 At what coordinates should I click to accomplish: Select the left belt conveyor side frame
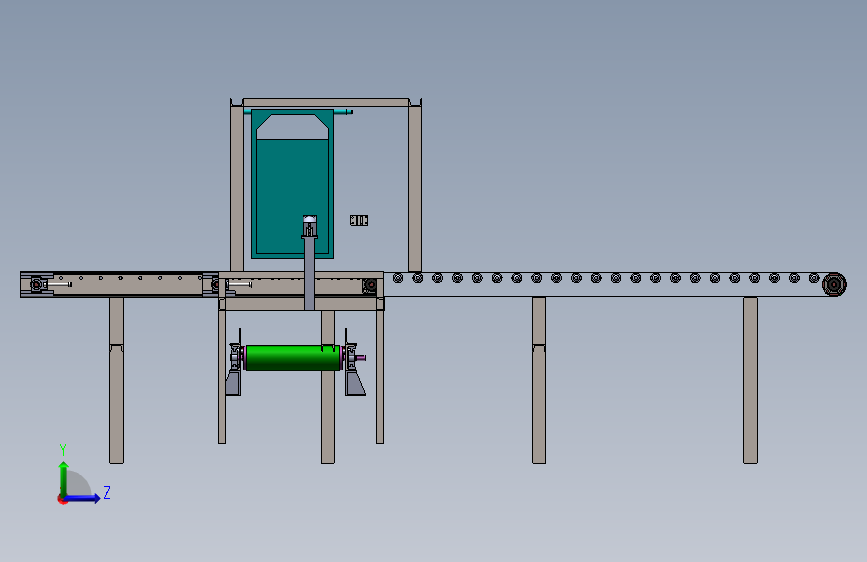pos(119,284)
